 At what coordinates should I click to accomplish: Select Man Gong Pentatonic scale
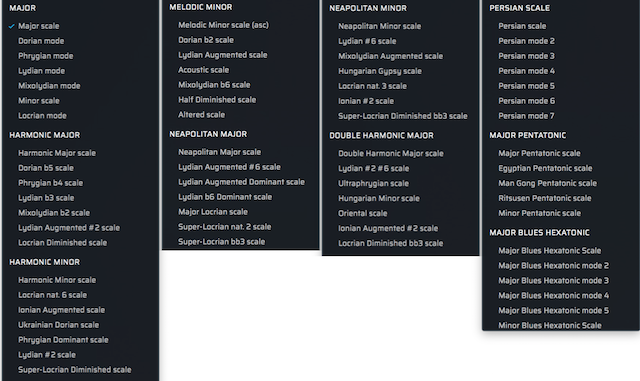point(547,183)
